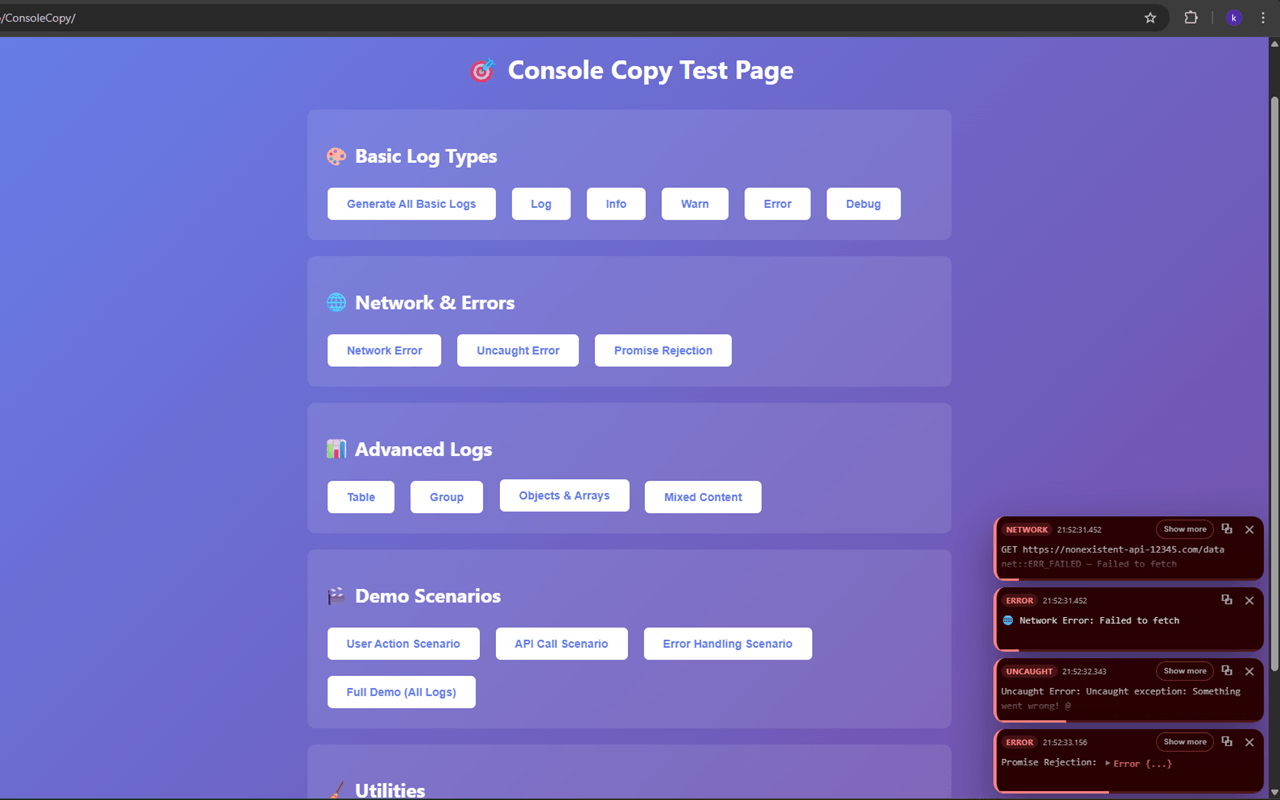Open the browser Extensions puzzle icon
Screen dimensions: 1280x800
click(x=1191, y=18)
